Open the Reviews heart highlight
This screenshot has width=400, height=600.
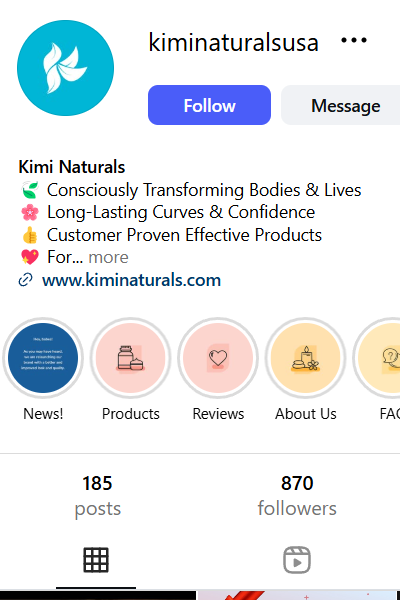coord(218,358)
